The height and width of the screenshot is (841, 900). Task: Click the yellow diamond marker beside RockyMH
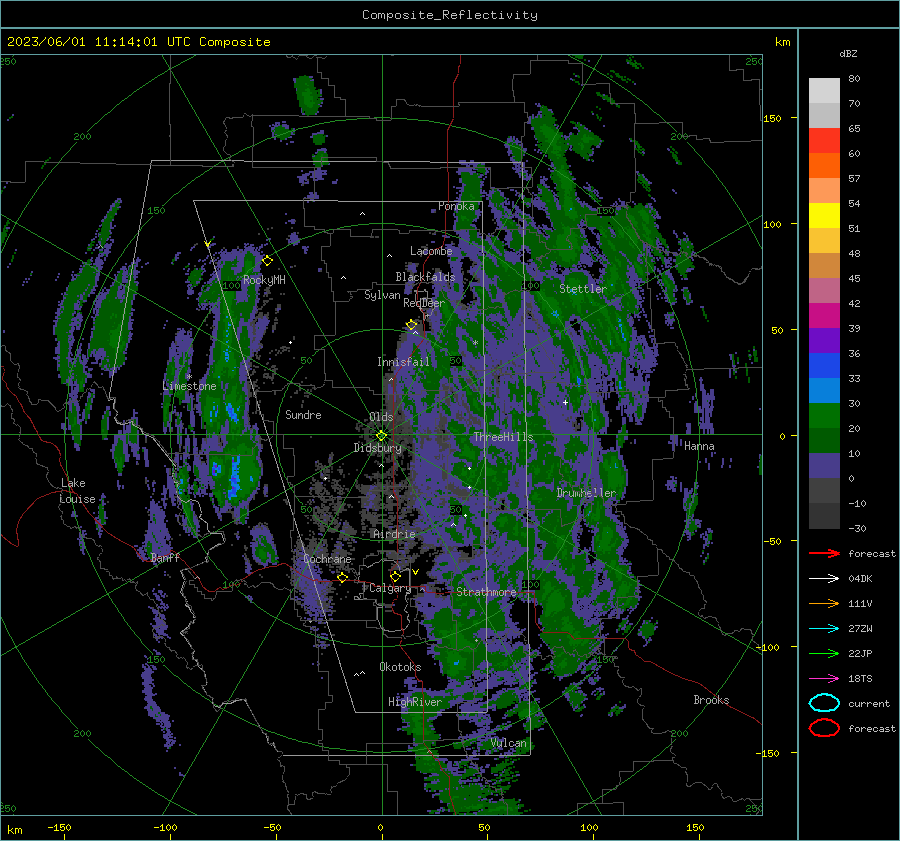click(267, 261)
